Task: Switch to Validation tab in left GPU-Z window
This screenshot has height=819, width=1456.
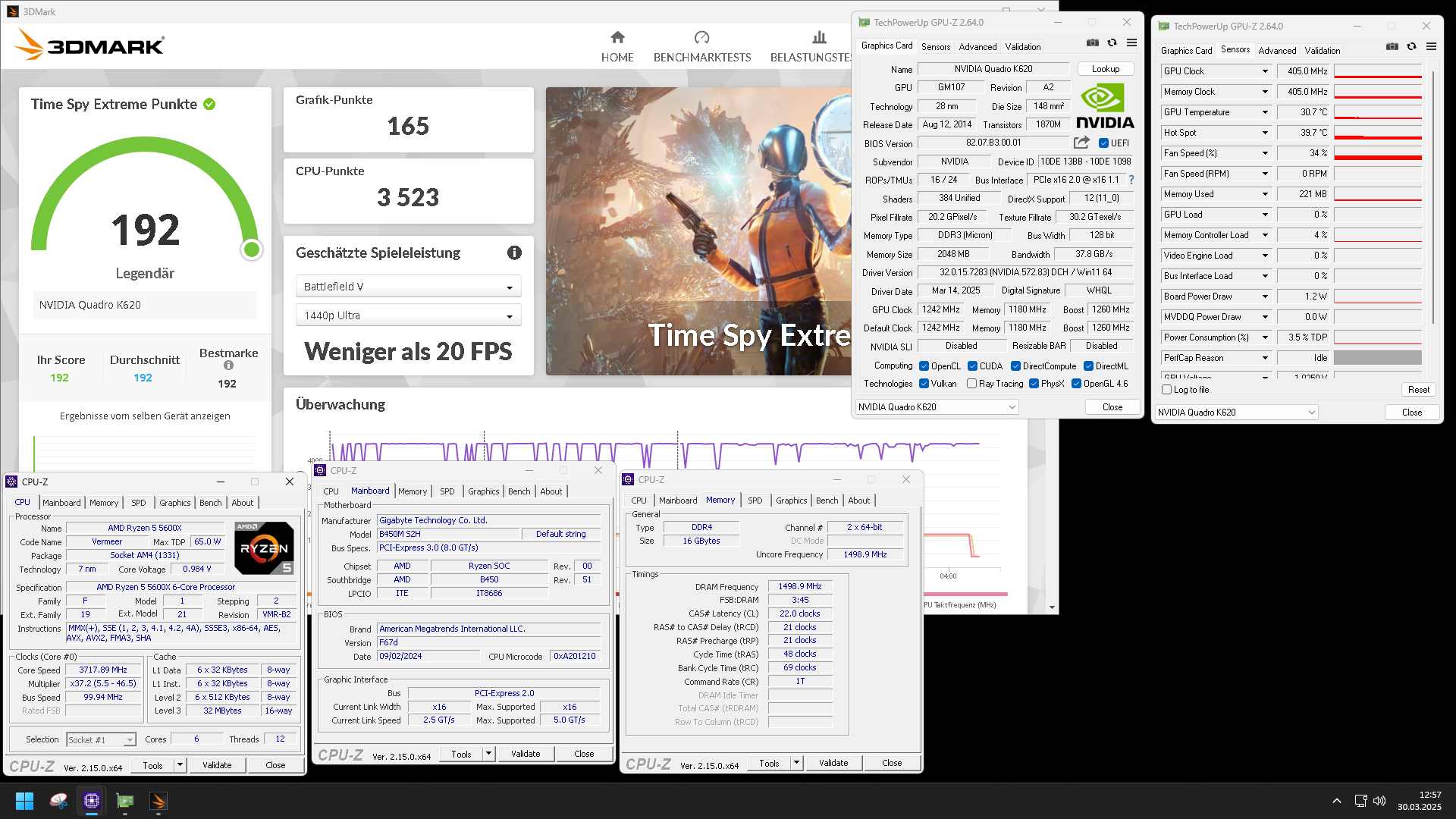Action: (x=1022, y=46)
